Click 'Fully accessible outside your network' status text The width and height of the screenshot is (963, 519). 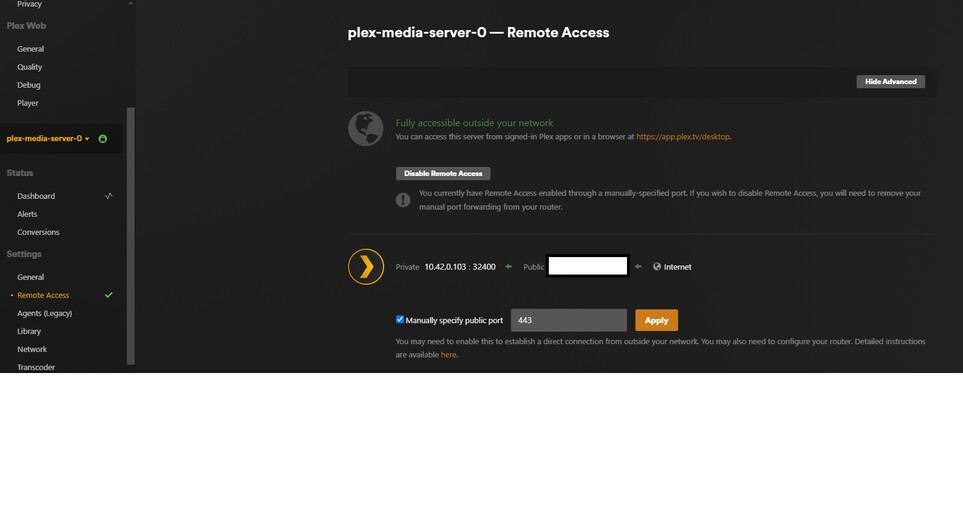pyautogui.click(x=474, y=123)
